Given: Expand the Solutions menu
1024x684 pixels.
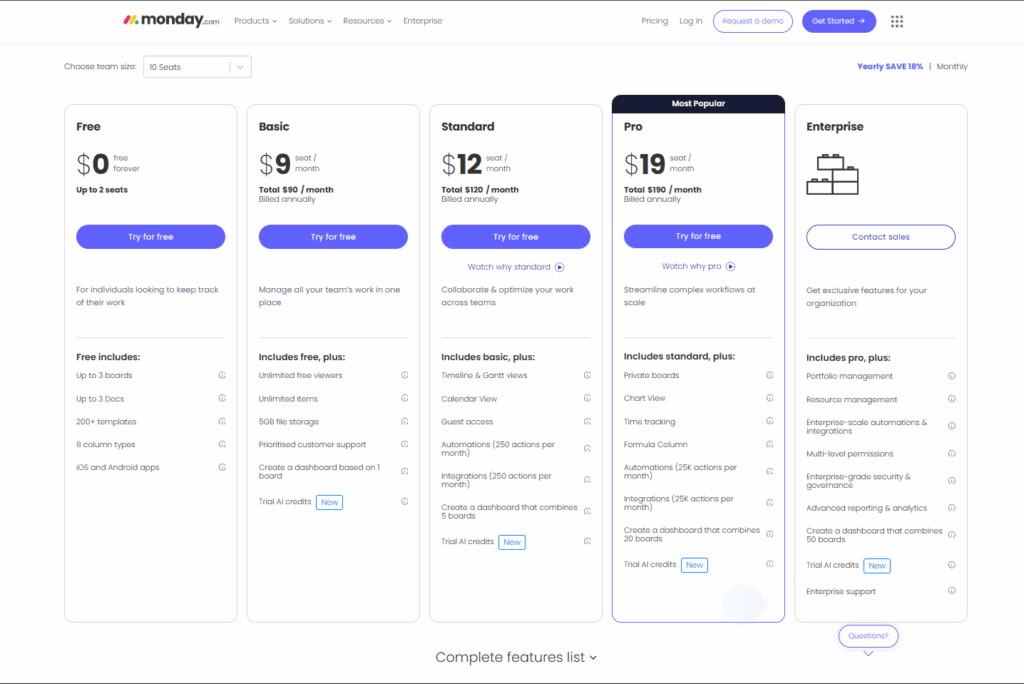Looking at the screenshot, I should tap(310, 21).
